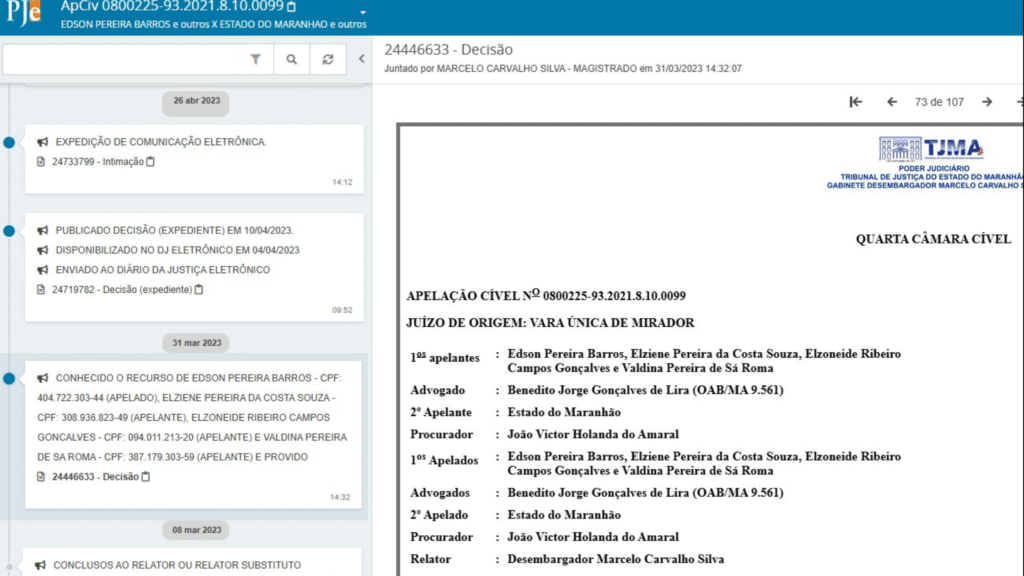Select timeline marker for Expedição de Comunicação
This screenshot has width=1024, height=576.
pyautogui.click(x=9, y=143)
